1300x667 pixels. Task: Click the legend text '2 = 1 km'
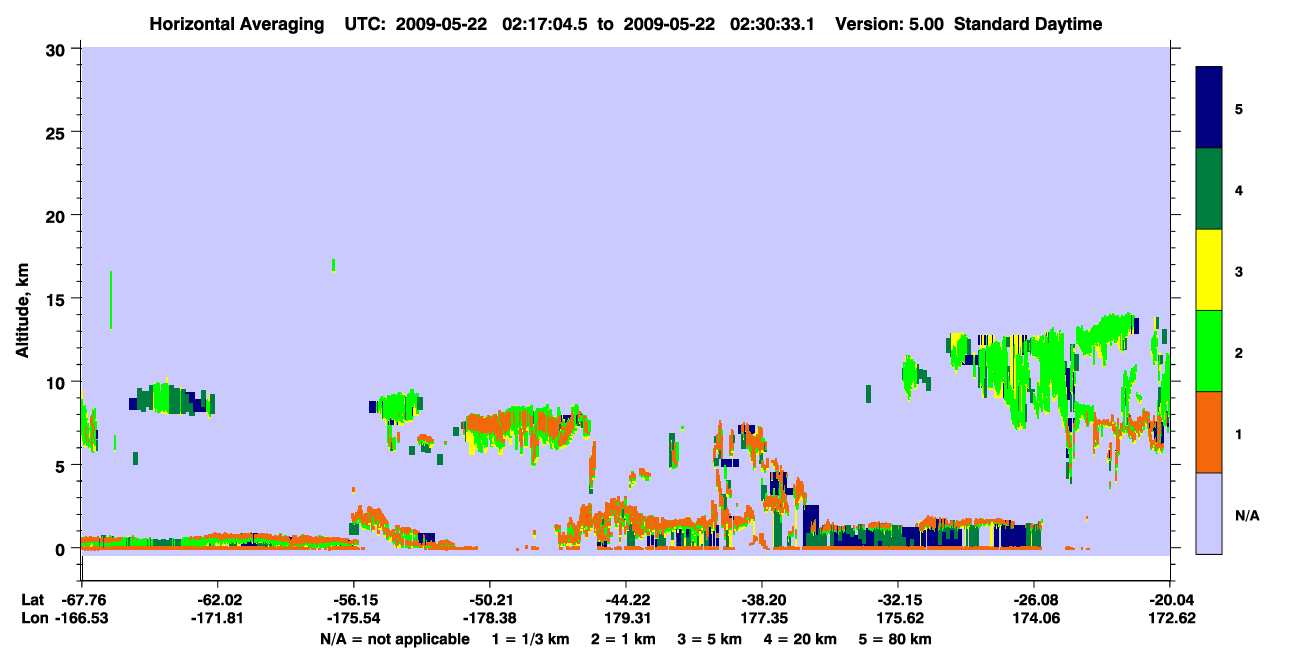tap(624, 639)
